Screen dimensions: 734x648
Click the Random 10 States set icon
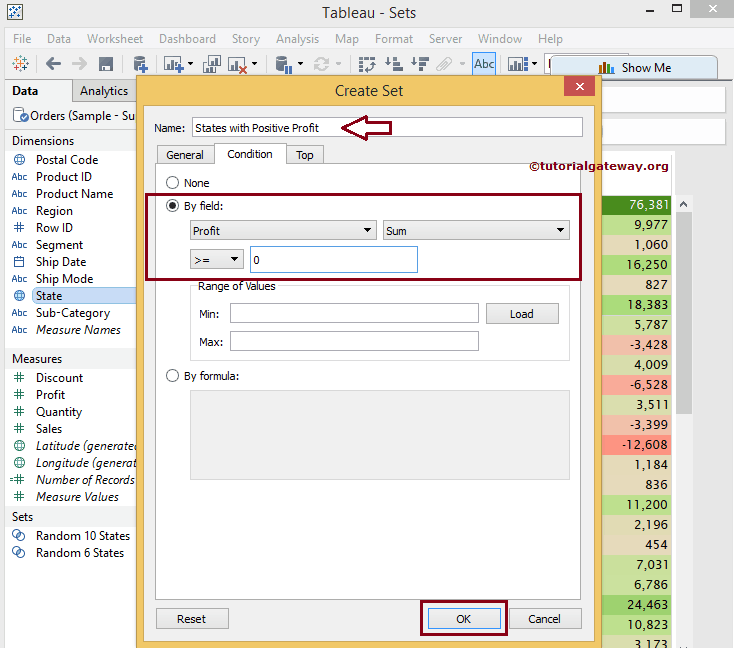[19, 536]
